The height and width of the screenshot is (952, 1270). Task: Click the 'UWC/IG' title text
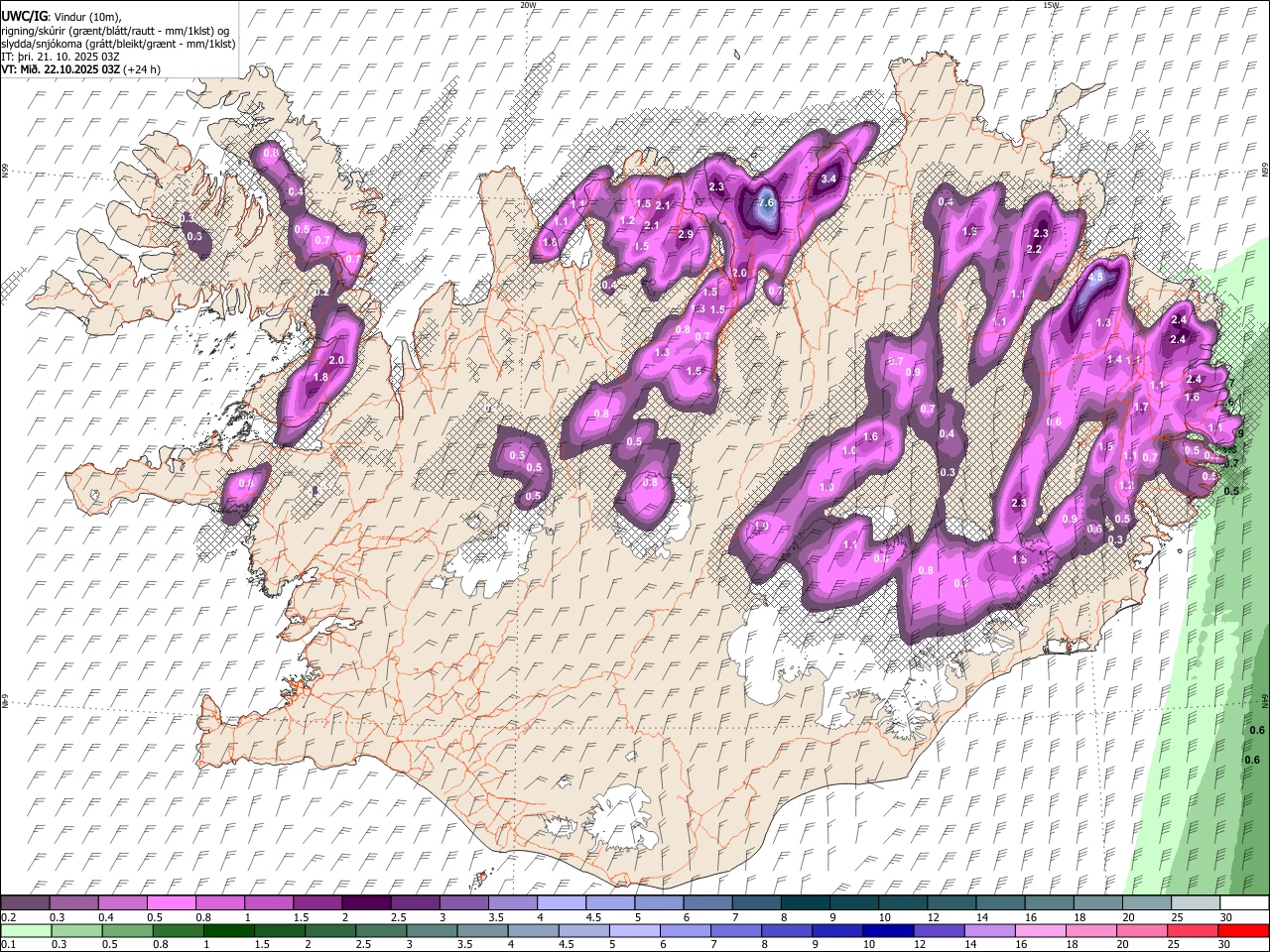pyautogui.click(x=24, y=16)
